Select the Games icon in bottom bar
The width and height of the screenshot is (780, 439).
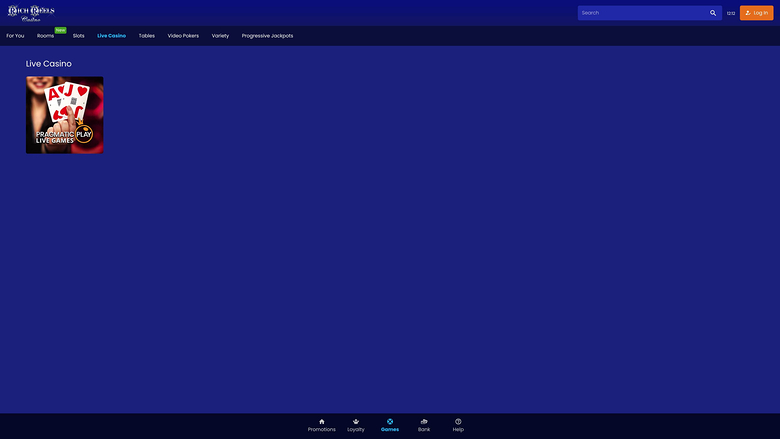coord(390,421)
